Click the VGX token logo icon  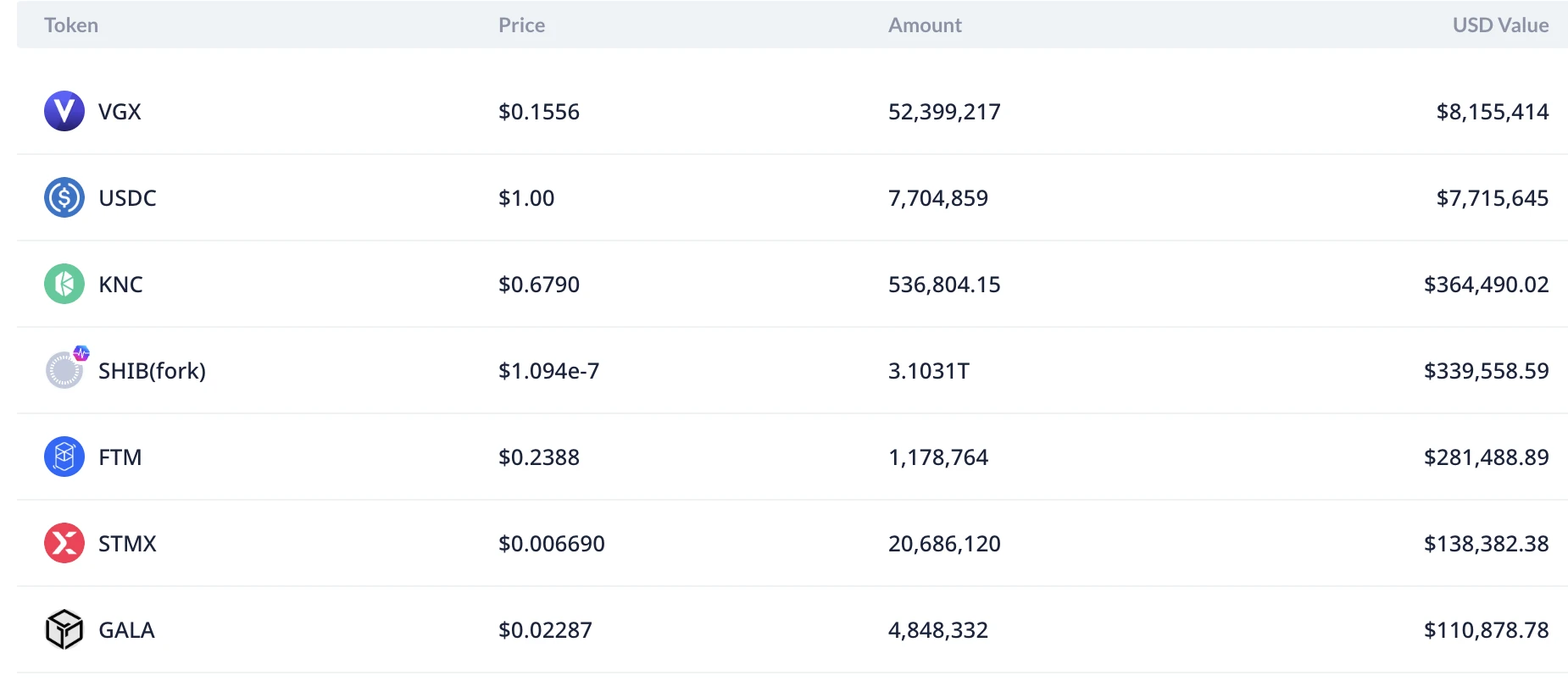[64, 111]
